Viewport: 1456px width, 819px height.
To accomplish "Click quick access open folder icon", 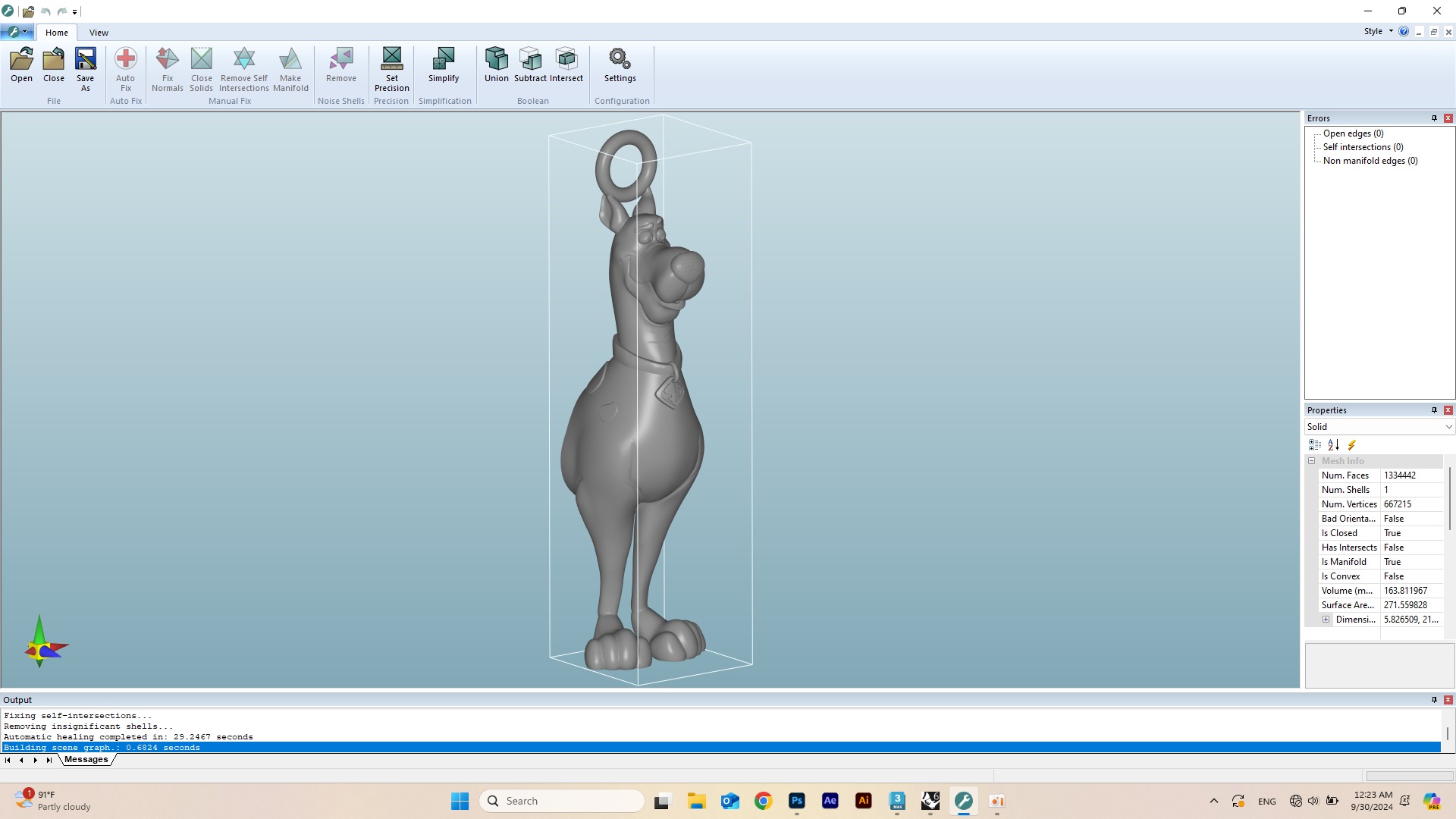I will (28, 11).
